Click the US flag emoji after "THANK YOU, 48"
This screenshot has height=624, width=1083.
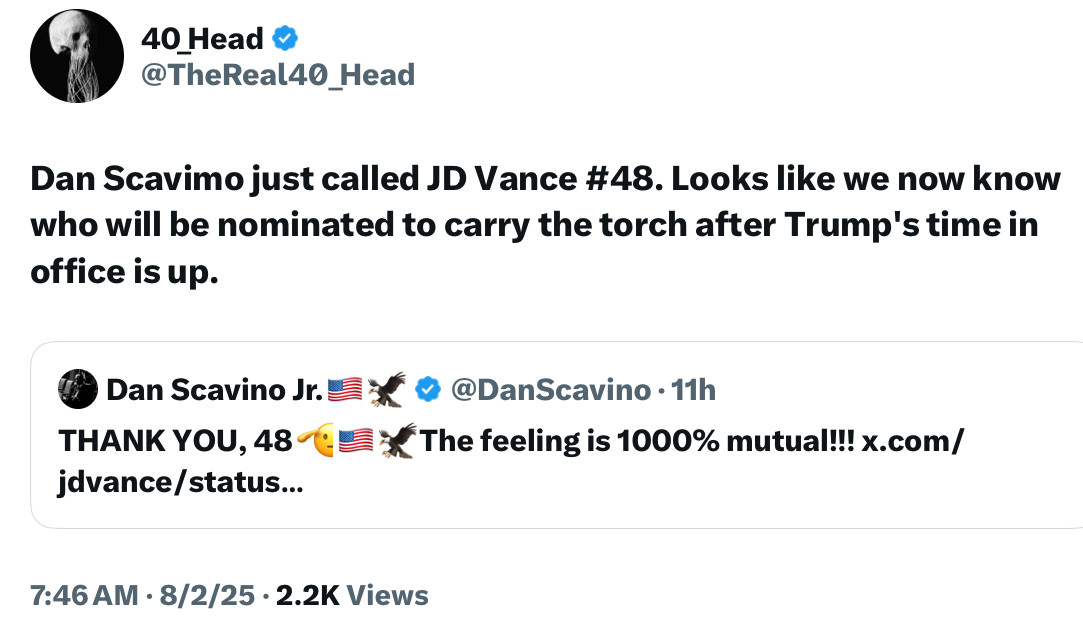356,440
